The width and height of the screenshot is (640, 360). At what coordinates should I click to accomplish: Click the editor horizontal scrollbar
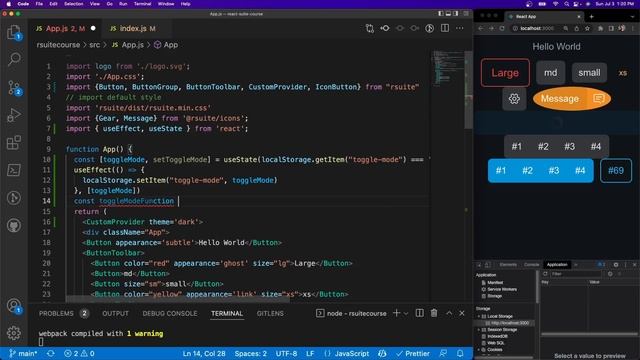(x=178, y=300)
